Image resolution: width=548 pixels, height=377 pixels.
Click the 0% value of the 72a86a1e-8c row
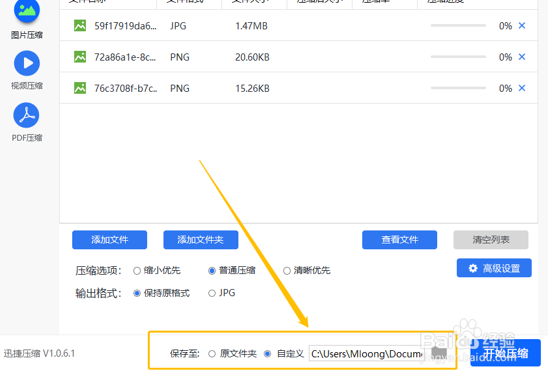coord(505,57)
